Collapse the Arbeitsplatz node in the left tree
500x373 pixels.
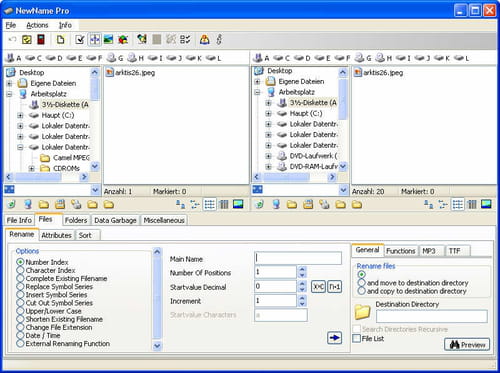[10, 94]
